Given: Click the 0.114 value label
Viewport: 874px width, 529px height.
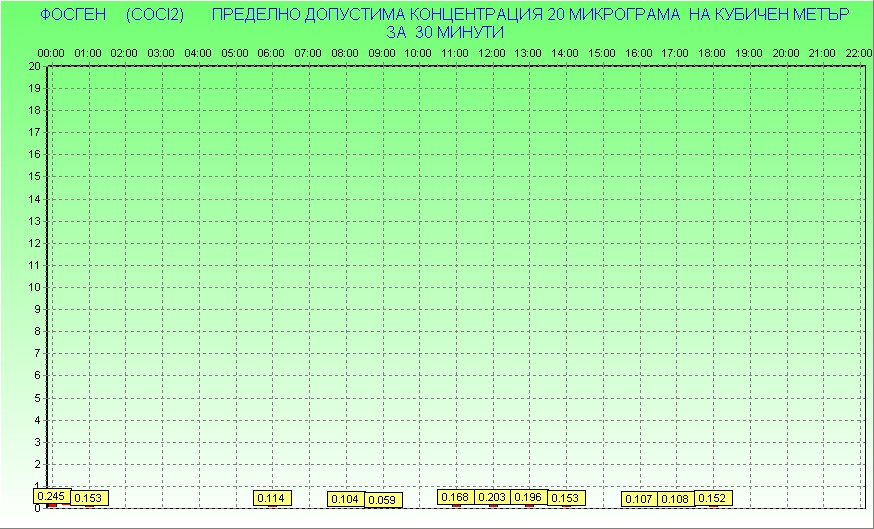Looking at the screenshot, I should (x=273, y=498).
